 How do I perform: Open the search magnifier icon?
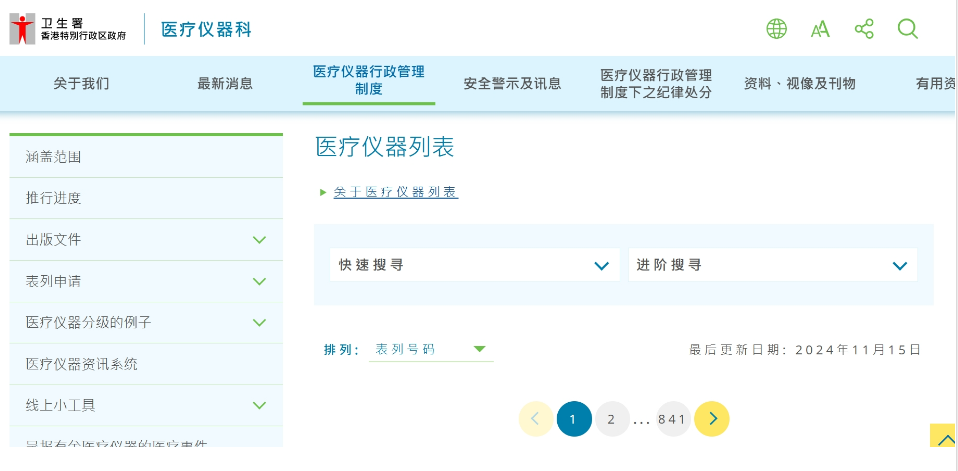(x=908, y=29)
